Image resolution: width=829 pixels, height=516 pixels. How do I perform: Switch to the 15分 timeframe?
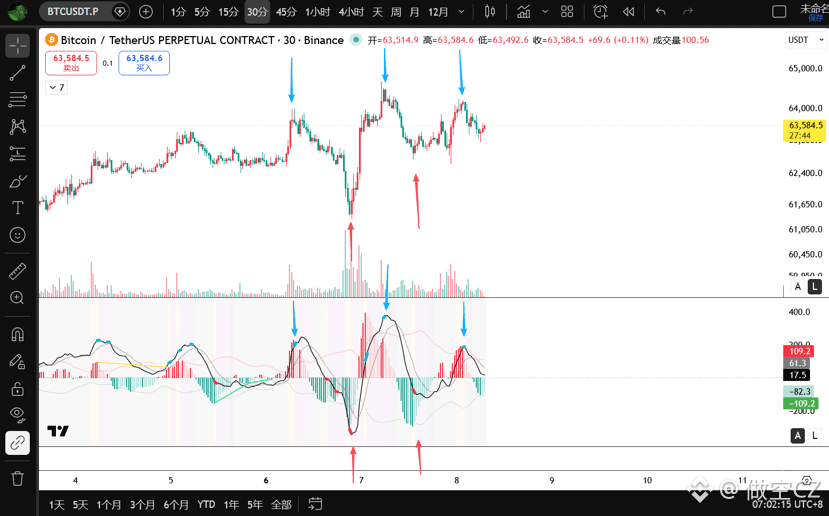point(228,12)
